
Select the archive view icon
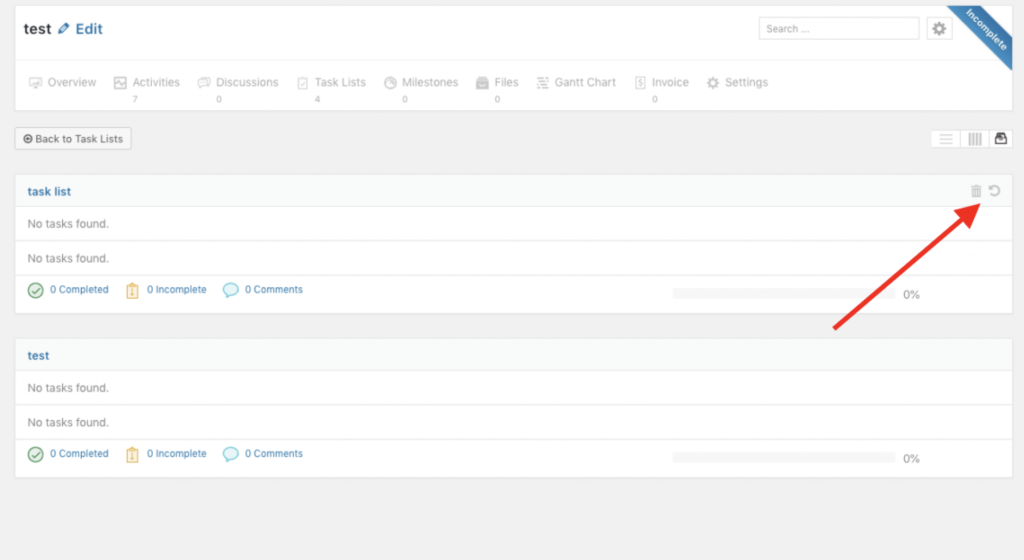[1000, 139]
